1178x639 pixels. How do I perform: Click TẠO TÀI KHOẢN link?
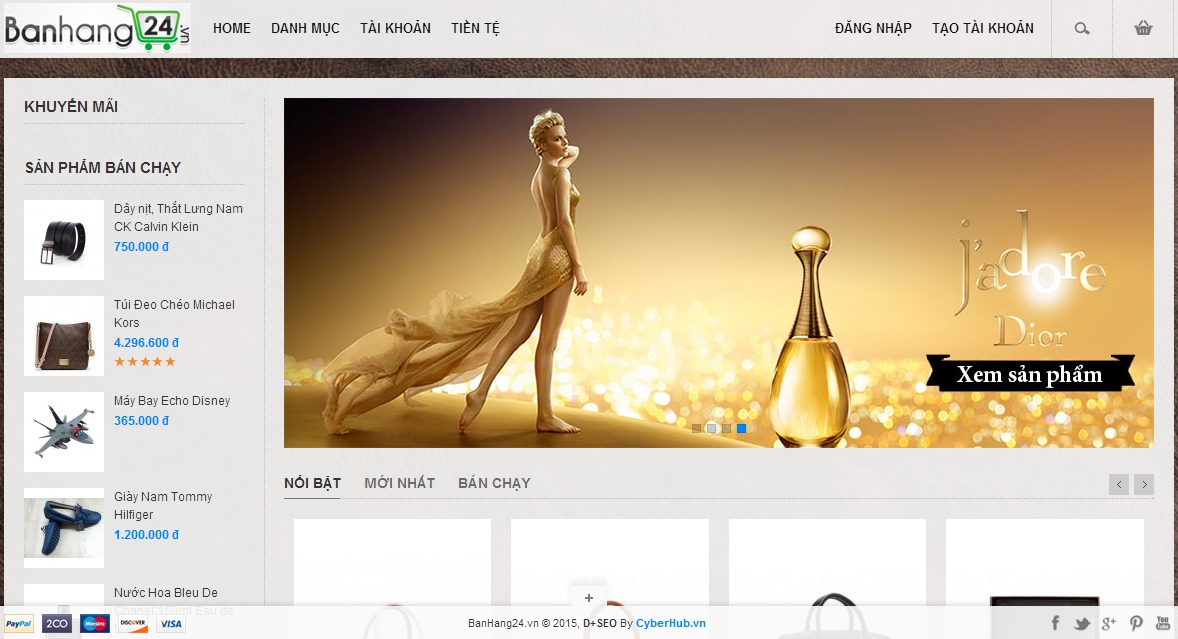click(x=983, y=29)
